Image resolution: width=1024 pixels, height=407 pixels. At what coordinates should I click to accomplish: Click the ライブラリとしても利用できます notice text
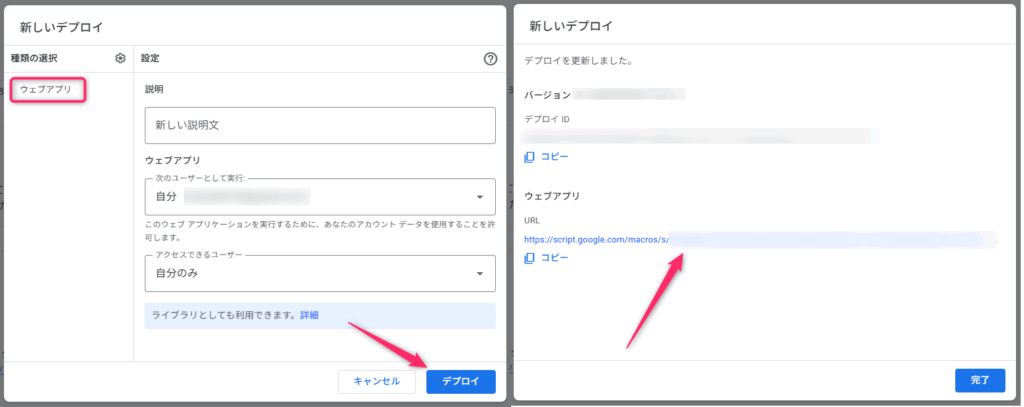pyautogui.click(x=225, y=315)
